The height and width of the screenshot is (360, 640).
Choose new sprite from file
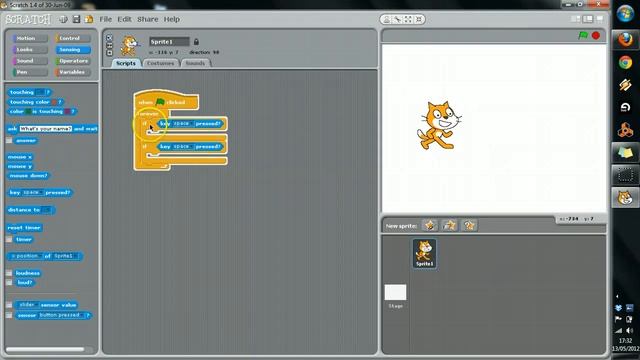pyautogui.click(x=449, y=225)
